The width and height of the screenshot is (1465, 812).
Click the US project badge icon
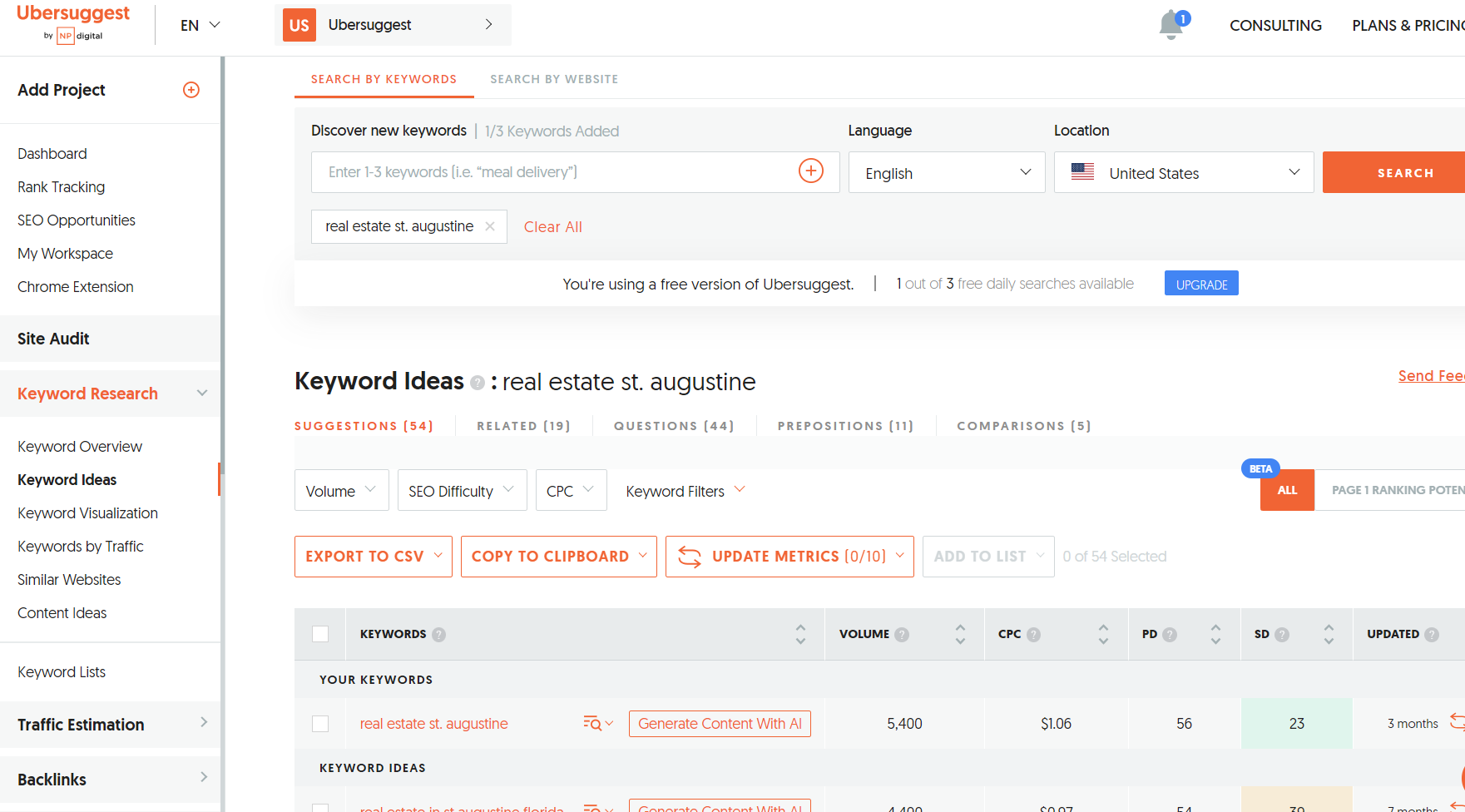(299, 25)
